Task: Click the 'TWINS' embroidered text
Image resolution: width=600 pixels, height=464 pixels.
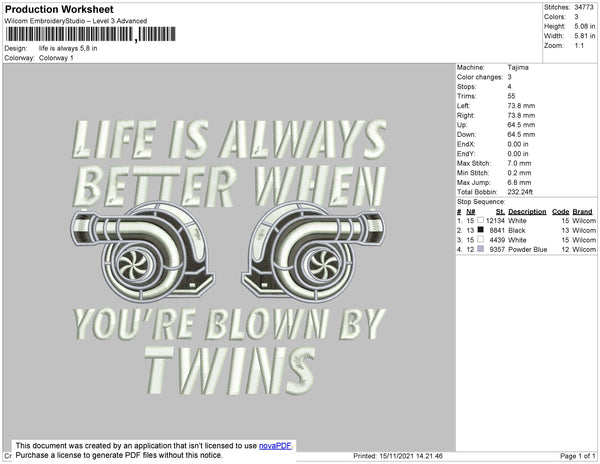Action: 230,370
